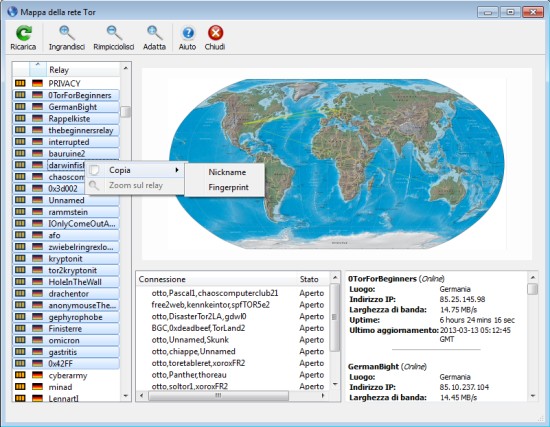This screenshot has width=550, height=427.
Task: Select the IOnlyComeOutA... relay row
Action: click(66, 223)
